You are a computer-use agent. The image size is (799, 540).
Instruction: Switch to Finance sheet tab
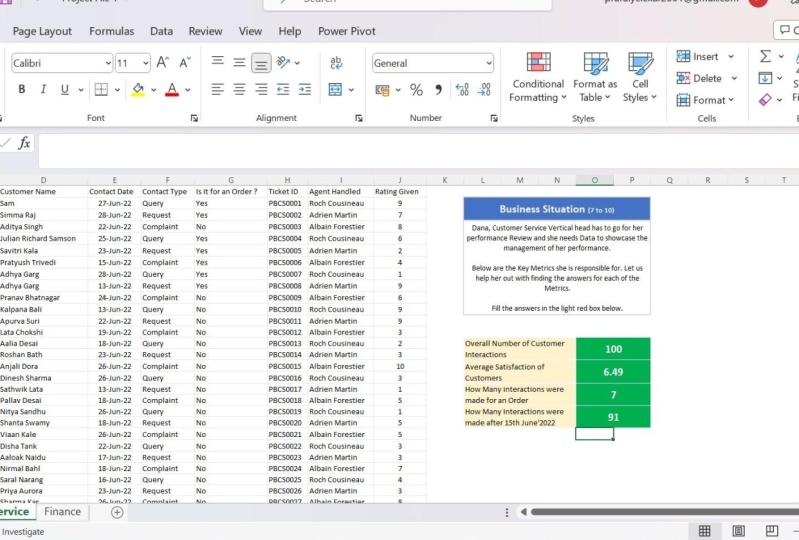(x=62, y=511)
